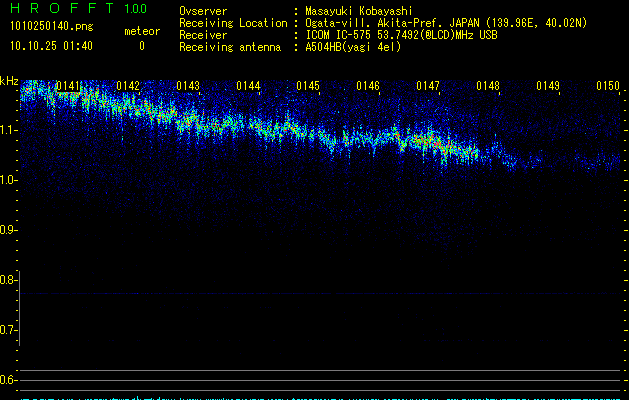Click the HROFFT 1.00 title text
629x400 pixels.
coord(79,8)
